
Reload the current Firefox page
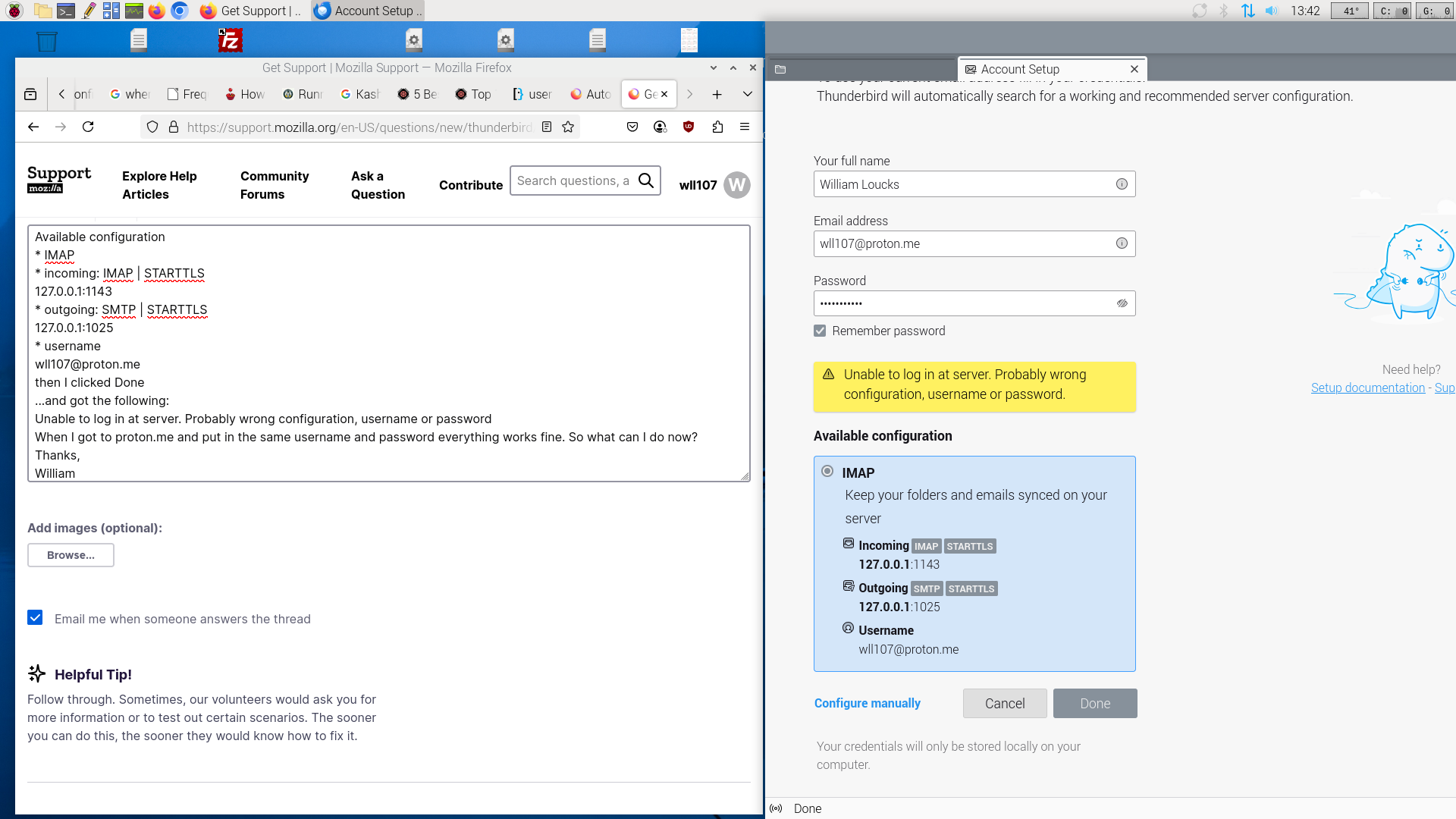[x=88, y=127]
